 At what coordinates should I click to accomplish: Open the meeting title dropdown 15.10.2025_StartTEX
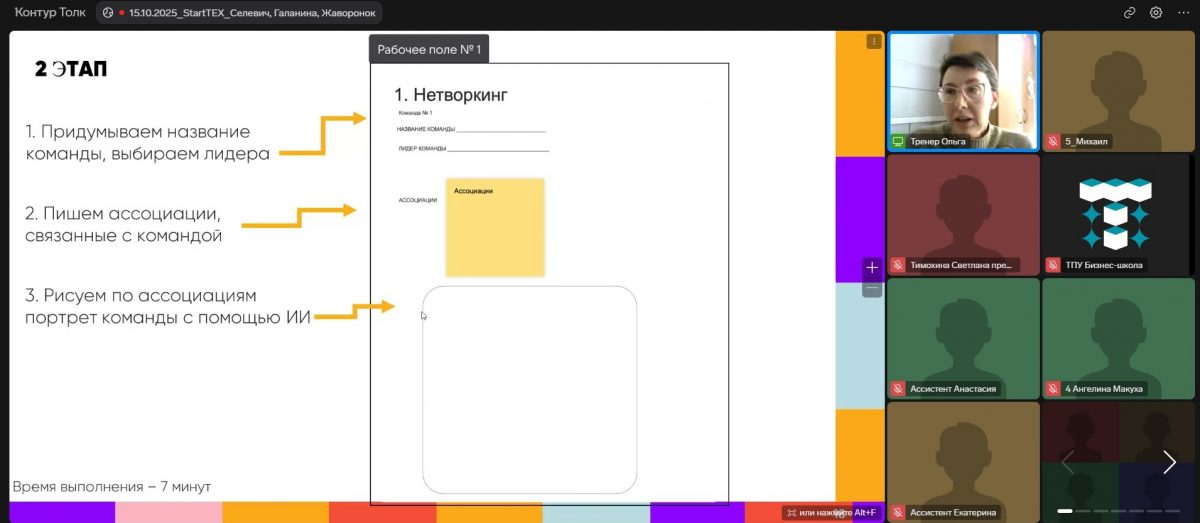[x=240, y=13]
